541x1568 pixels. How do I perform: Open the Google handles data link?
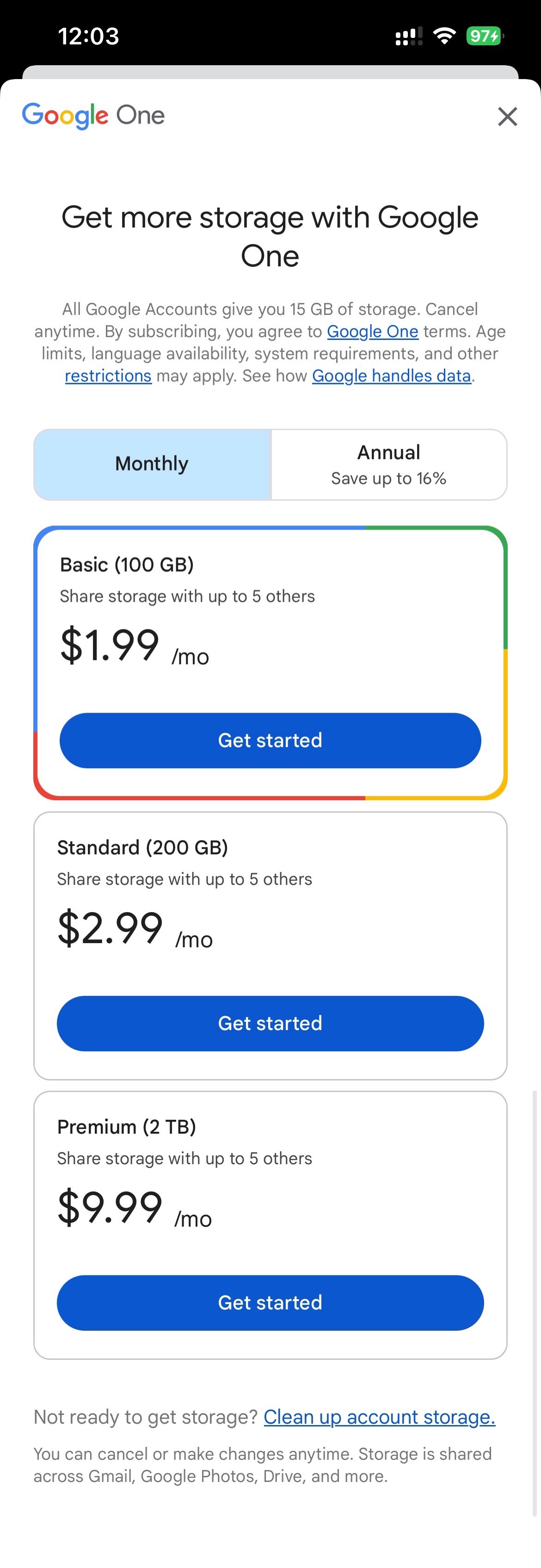coord(391,376)
